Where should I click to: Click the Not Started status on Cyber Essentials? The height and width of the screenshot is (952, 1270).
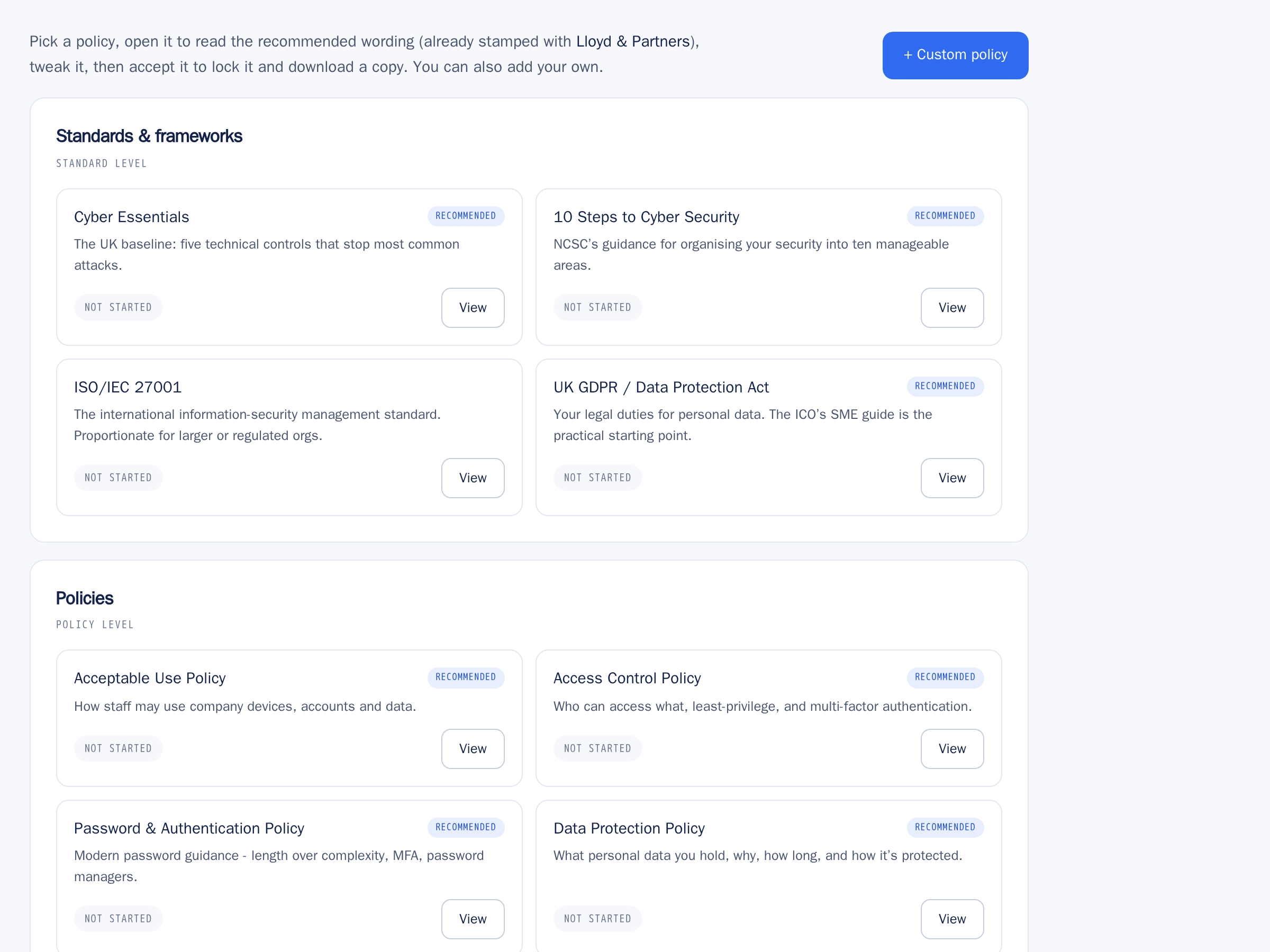point(119,308)
